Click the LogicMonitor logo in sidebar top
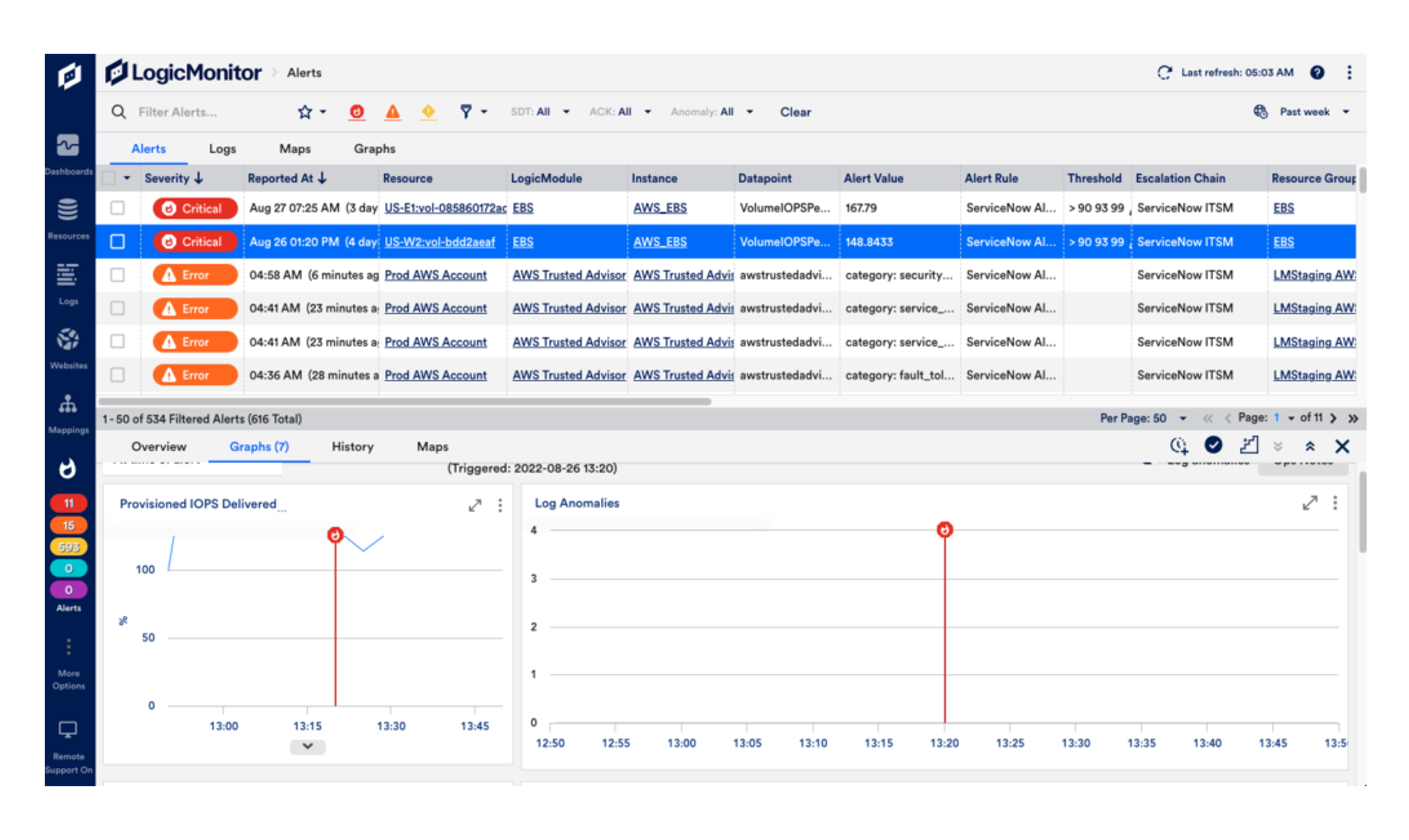The width and height of the screenshot is (1409, 840). point(69,75)
